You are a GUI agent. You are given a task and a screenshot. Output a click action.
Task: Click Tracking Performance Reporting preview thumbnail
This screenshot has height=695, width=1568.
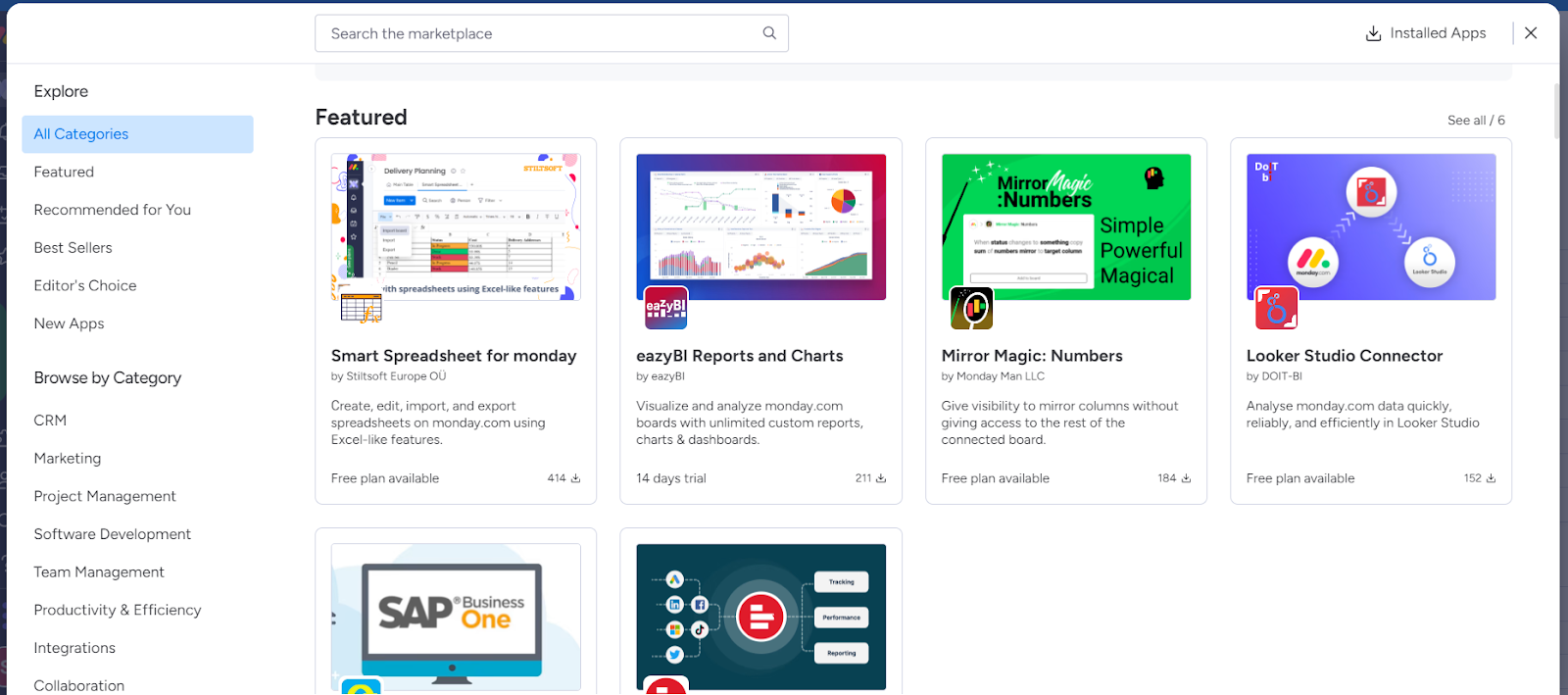click(761, 618)
